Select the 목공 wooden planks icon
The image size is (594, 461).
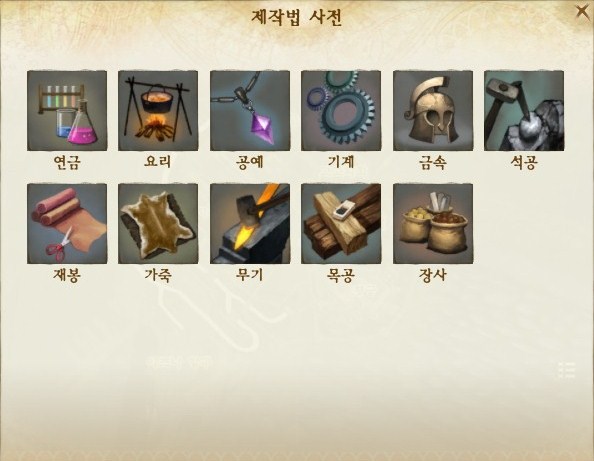coord(341,224)
